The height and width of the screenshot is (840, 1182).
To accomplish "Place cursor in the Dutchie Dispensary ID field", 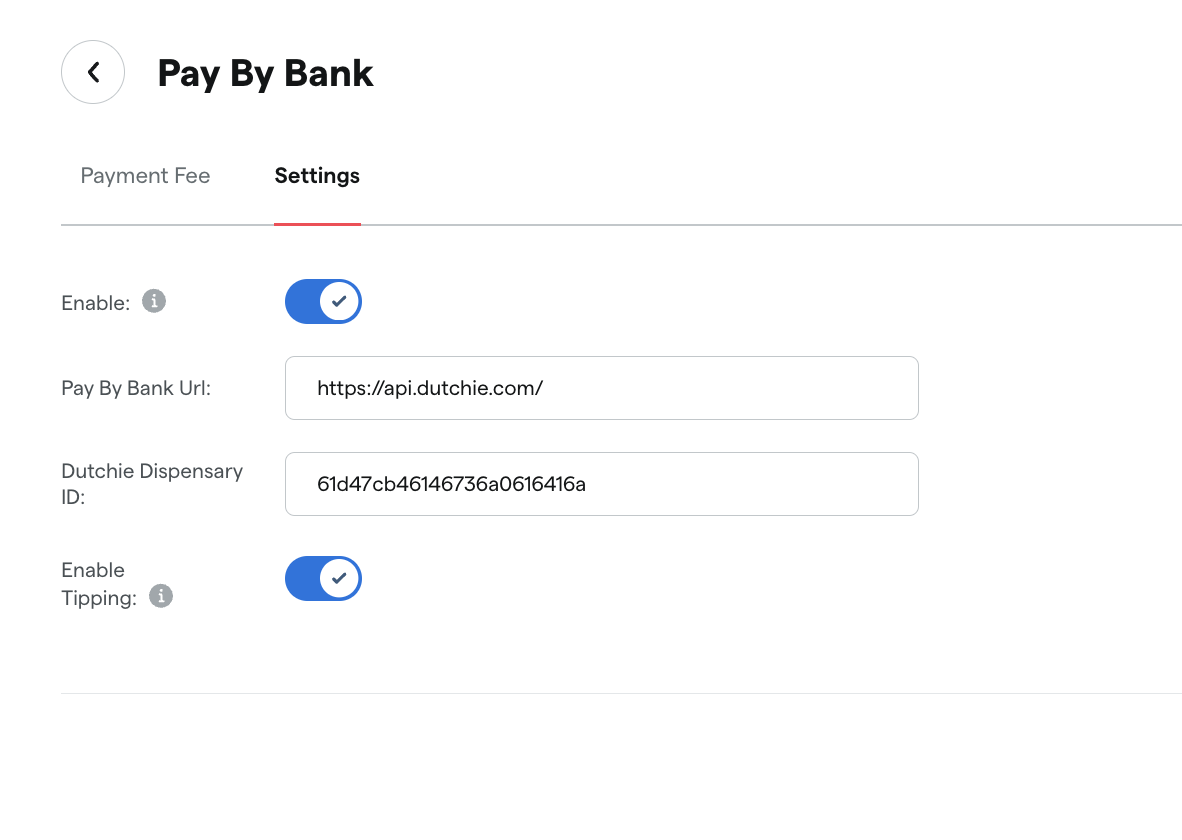I will (x=601, y=484).
